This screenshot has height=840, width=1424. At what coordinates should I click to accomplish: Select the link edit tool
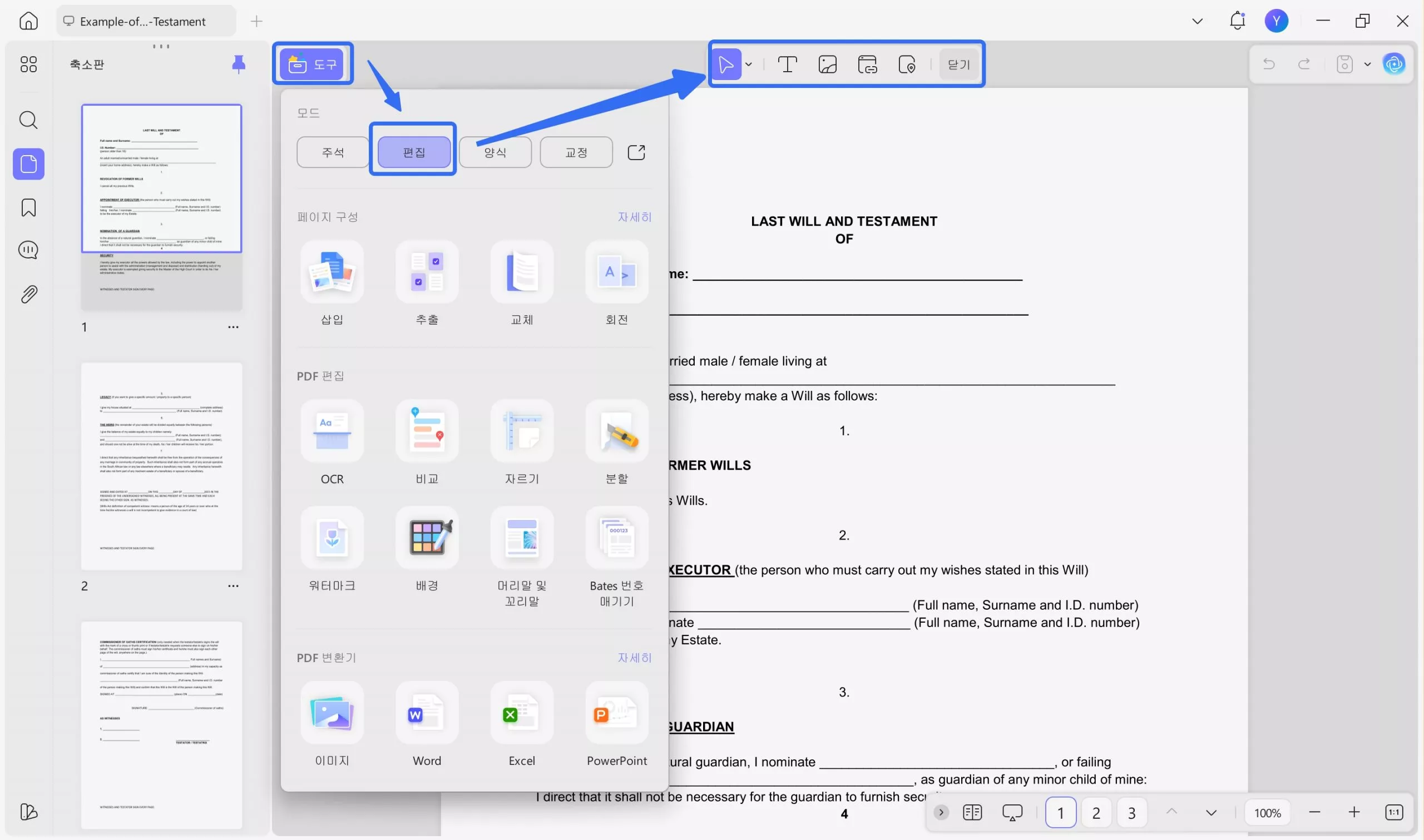(x=867, y=64)
